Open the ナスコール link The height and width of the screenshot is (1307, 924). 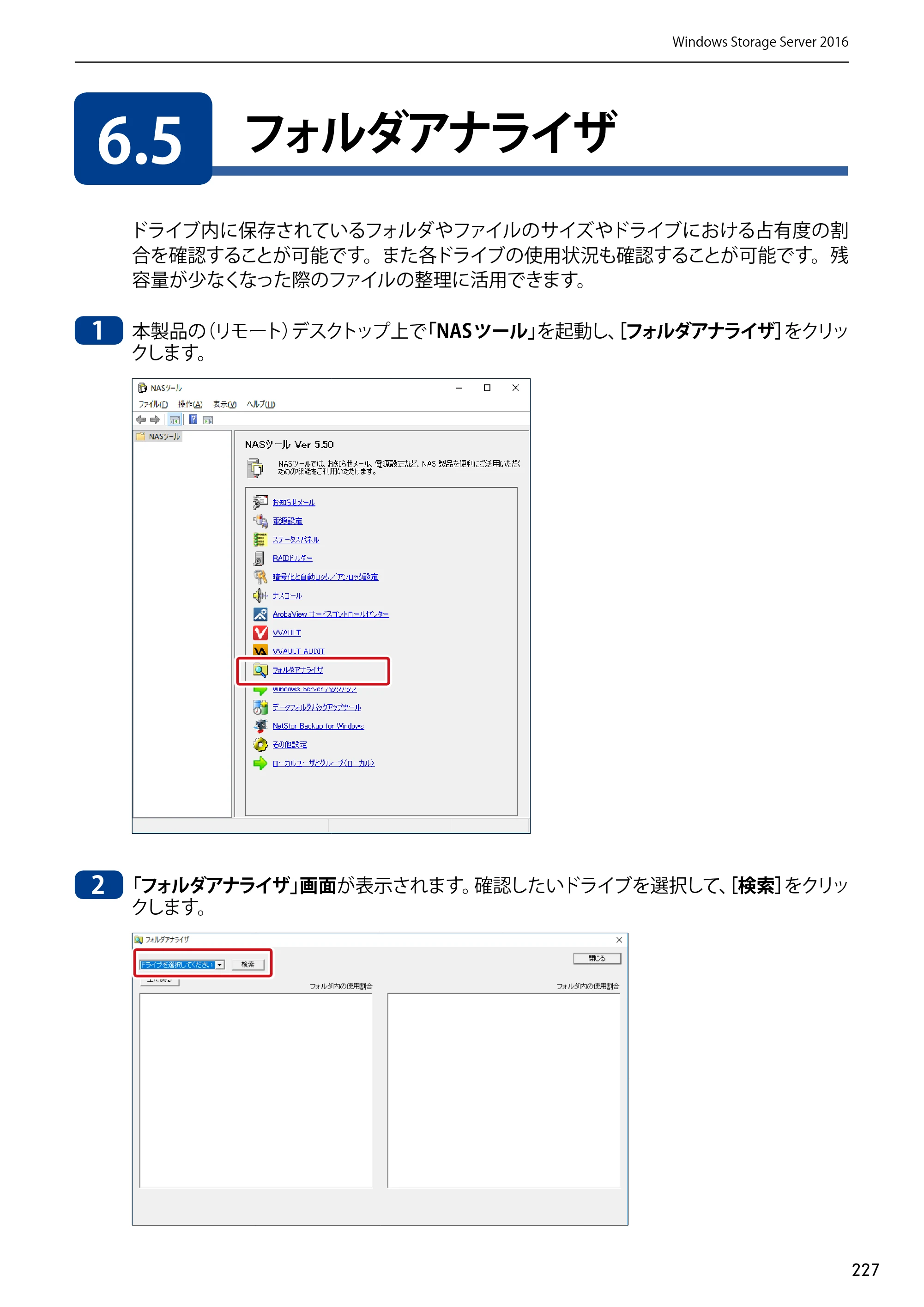287,596
